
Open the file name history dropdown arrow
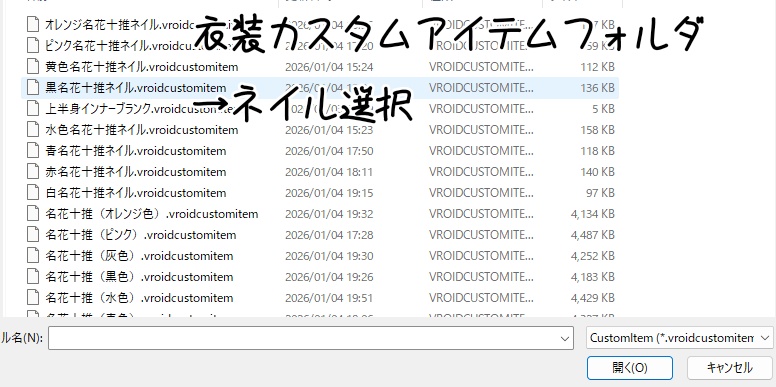pos(565,339)
